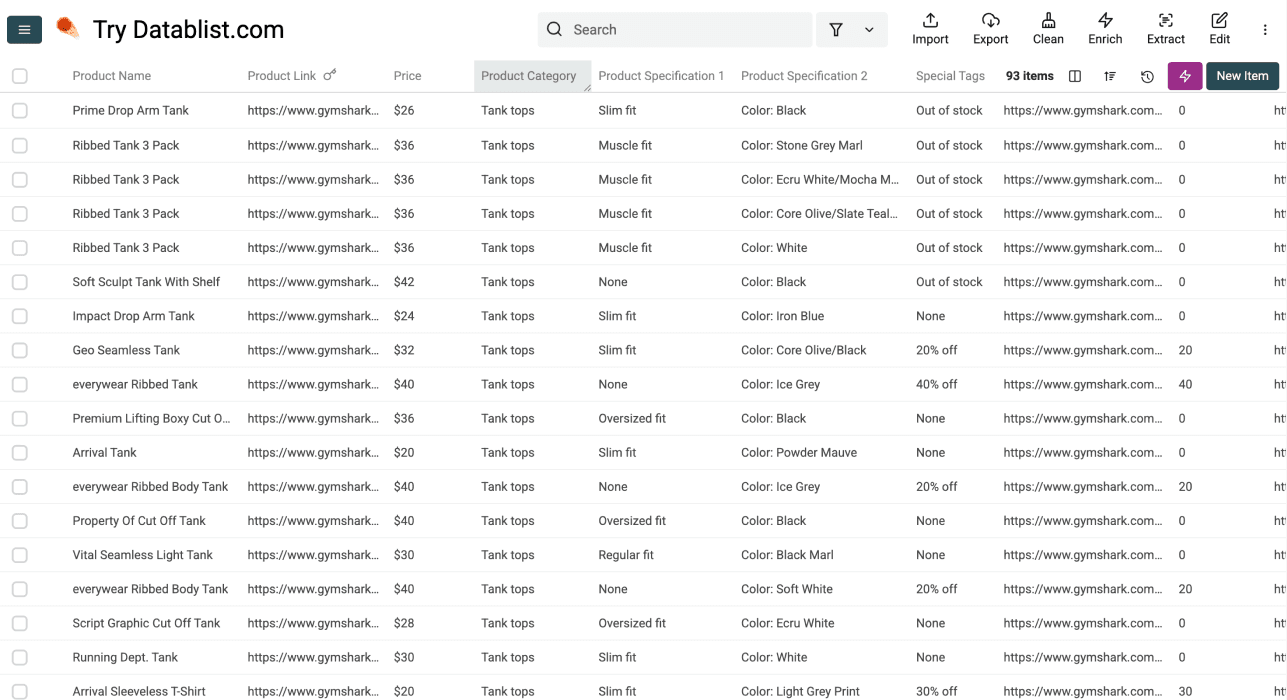
Task: Expand the filter dropdown chevron
Action: click(868, 29)
